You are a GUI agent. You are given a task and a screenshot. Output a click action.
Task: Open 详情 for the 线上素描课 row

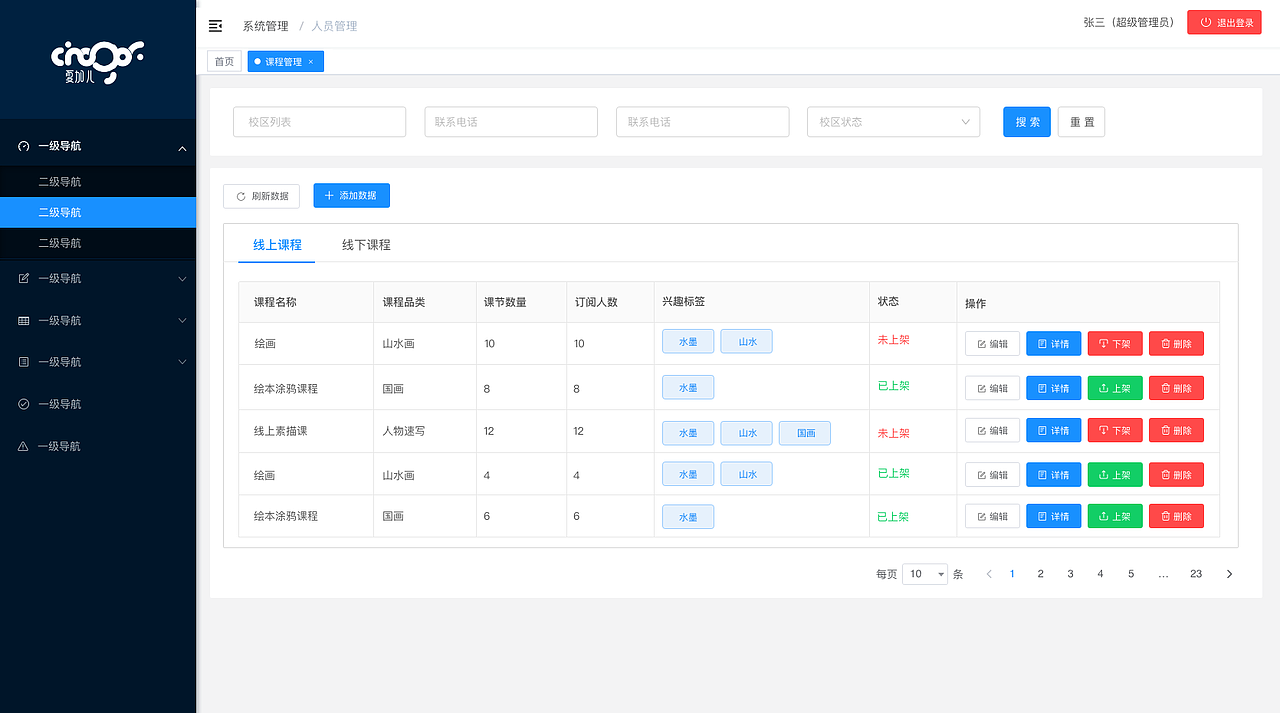coord(1053,430)
